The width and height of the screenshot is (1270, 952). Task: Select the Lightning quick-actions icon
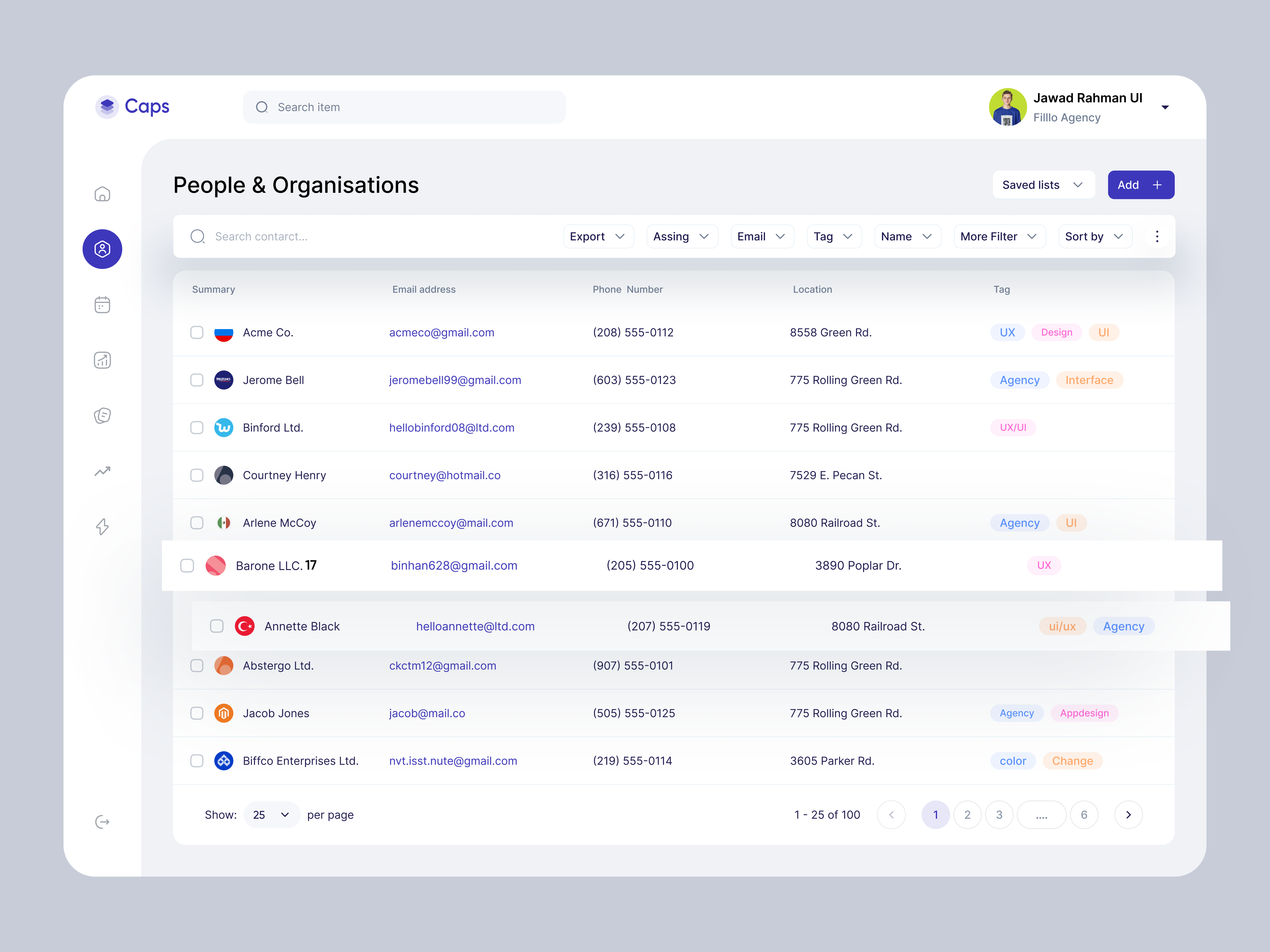click(x=102, y=527)
